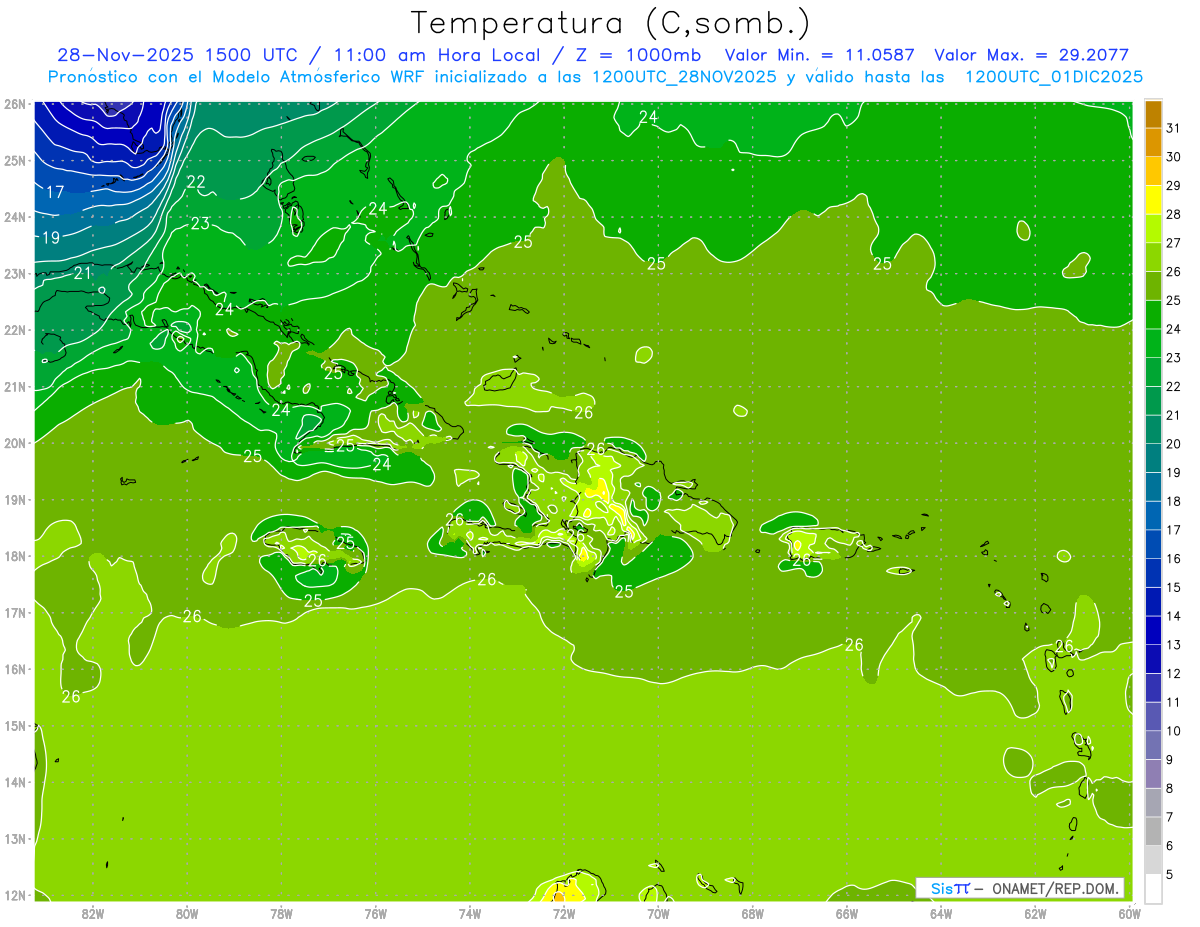This screenshot has width=1200, height=927.
Task: Click "11:00 am Hora Local" in header
Action: (435, 55)
